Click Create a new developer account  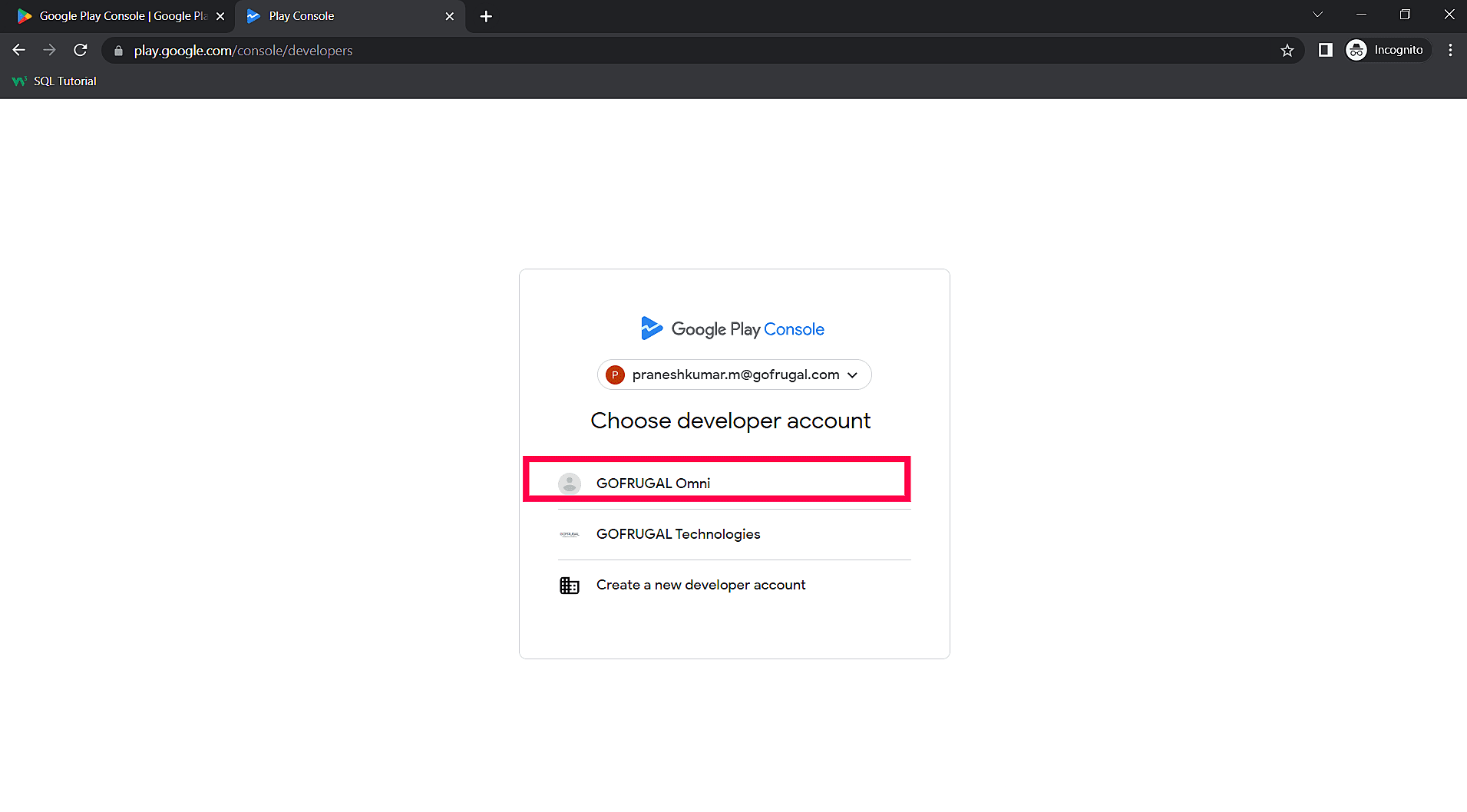[x=735, y=585]
